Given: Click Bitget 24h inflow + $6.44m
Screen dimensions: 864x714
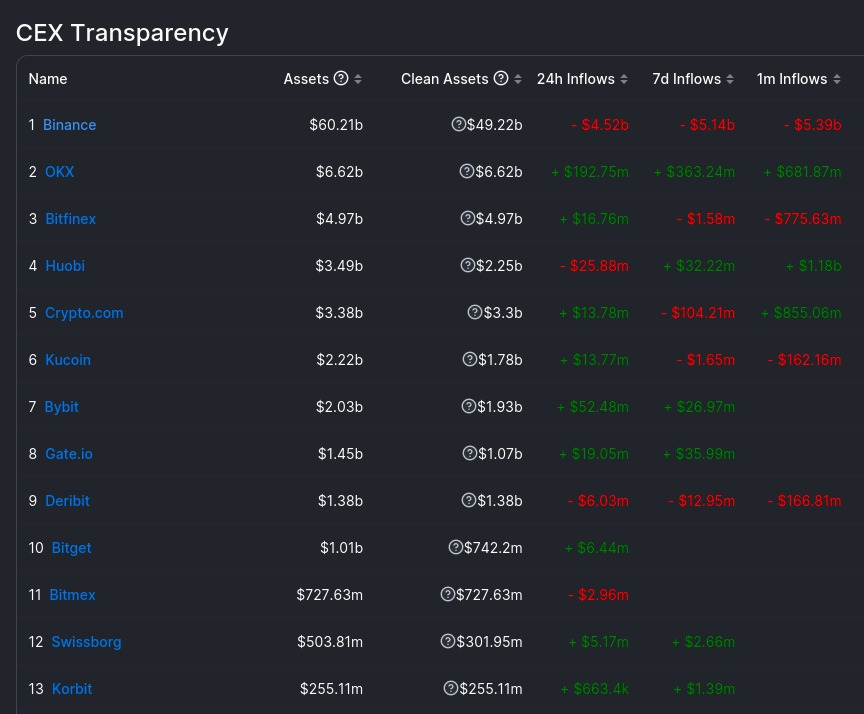Looking at the screenshot, I should click(597, 548).
